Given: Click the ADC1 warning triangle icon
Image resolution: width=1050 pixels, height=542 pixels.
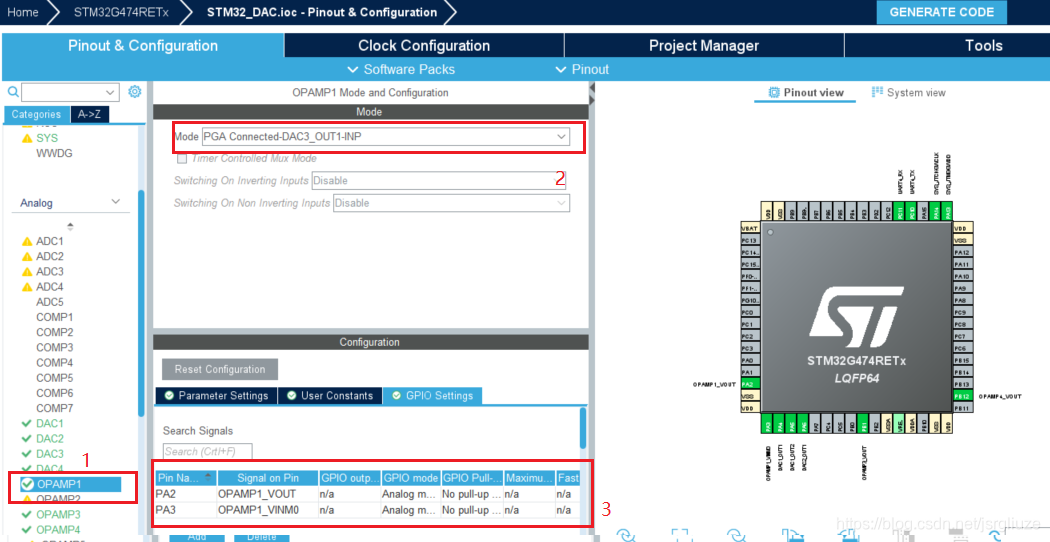Looking at the screenshot, I should pos(27,241).
